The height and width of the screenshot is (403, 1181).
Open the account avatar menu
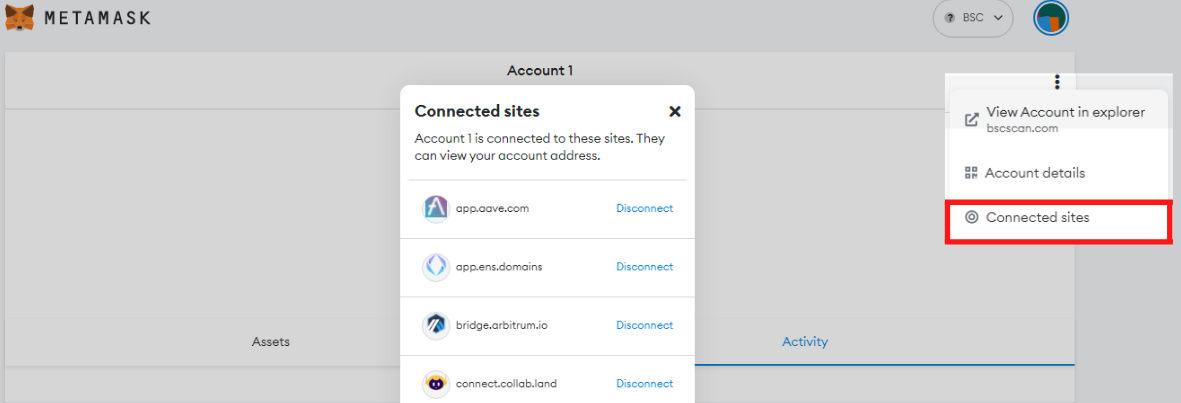(1051, 18)
